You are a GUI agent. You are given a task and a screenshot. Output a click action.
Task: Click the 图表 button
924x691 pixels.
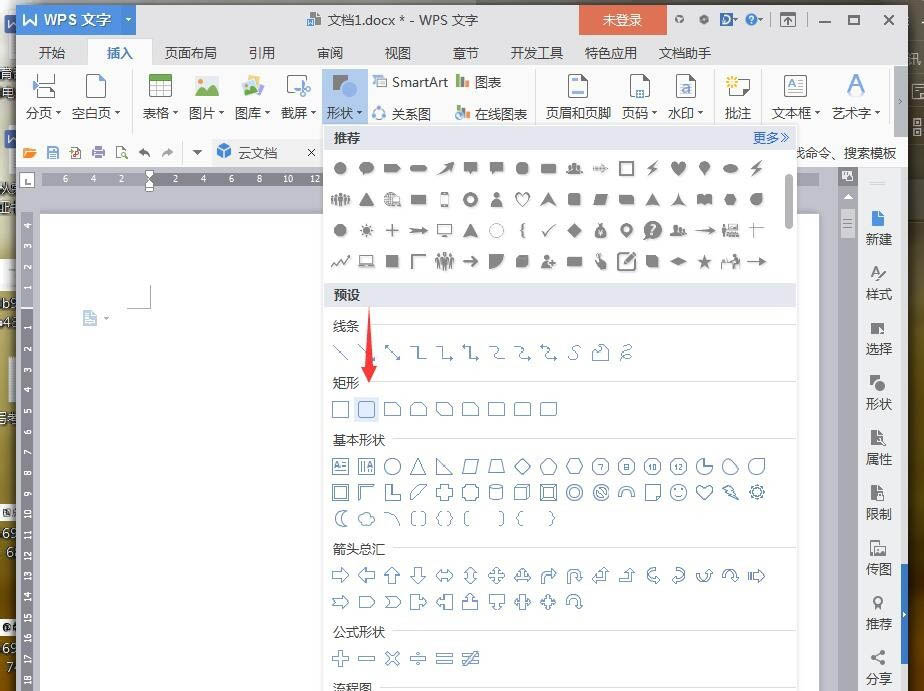[478, 82]
